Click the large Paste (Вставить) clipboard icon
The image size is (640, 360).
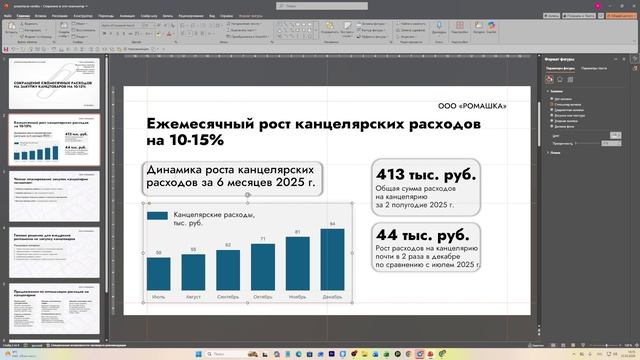pos(11,26)
